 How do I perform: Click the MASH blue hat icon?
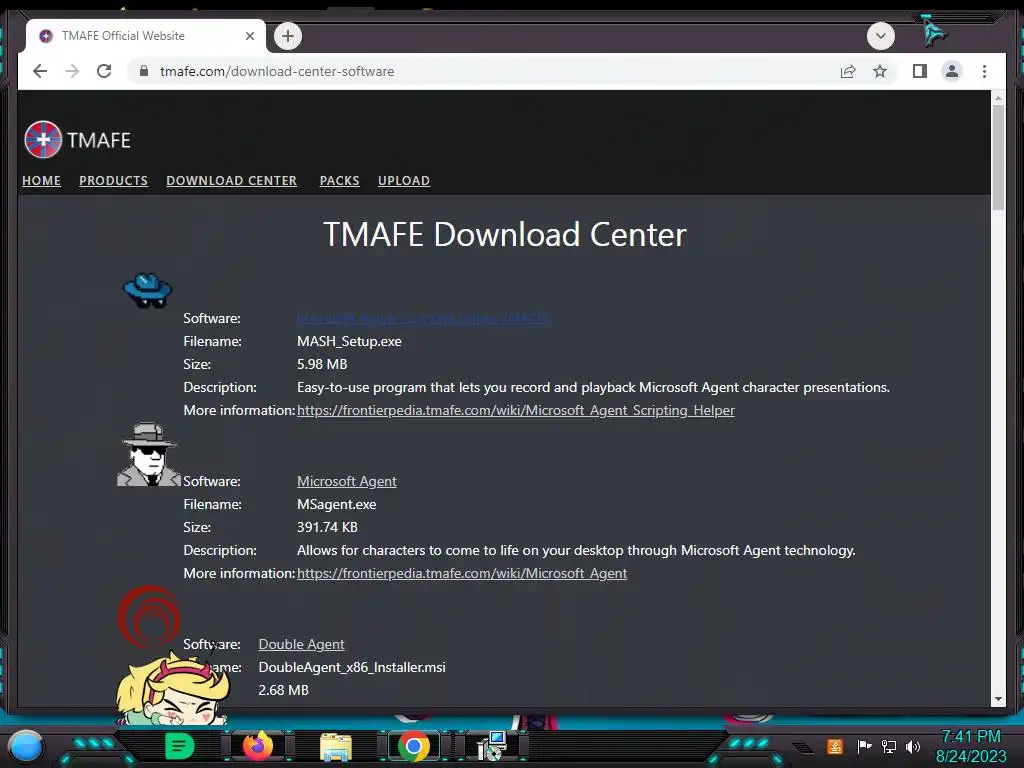pos(148,290)
